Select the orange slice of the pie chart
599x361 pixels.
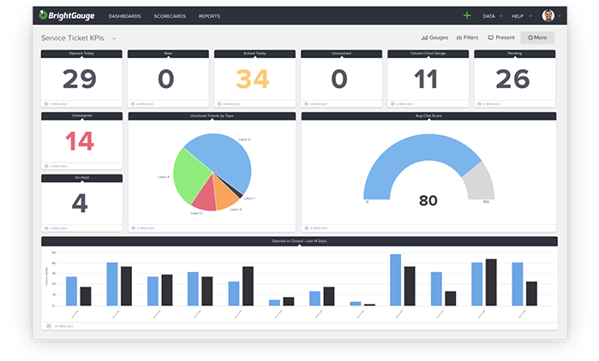pos(225,195)
